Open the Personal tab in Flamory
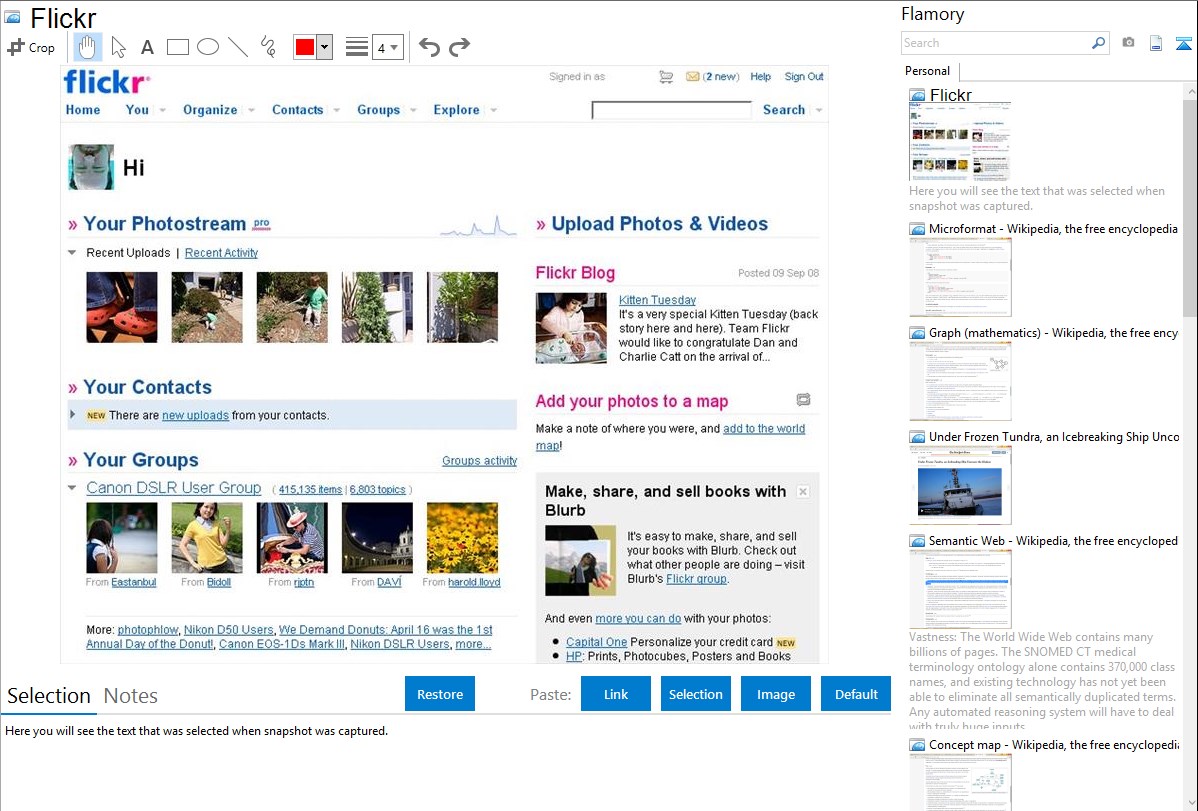This screenshot has height=811, width=1198. (x=928, y=71)
